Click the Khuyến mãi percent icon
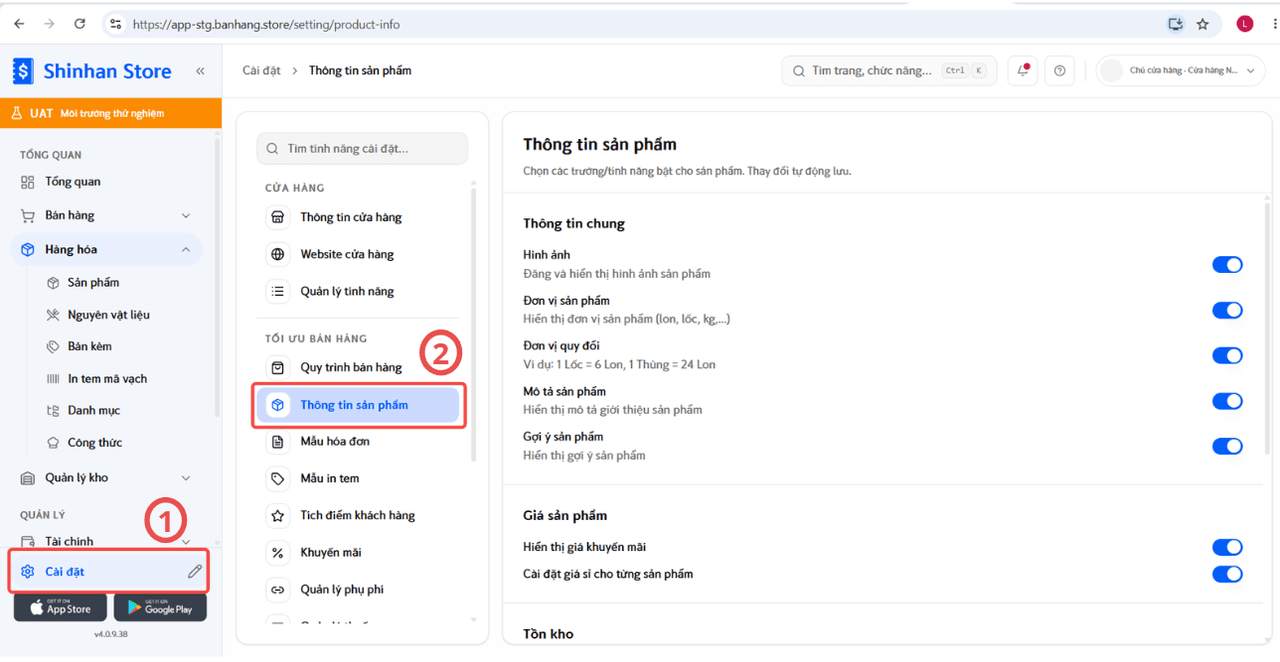This screenshot has width=1280, height=662. click(278, 552)
